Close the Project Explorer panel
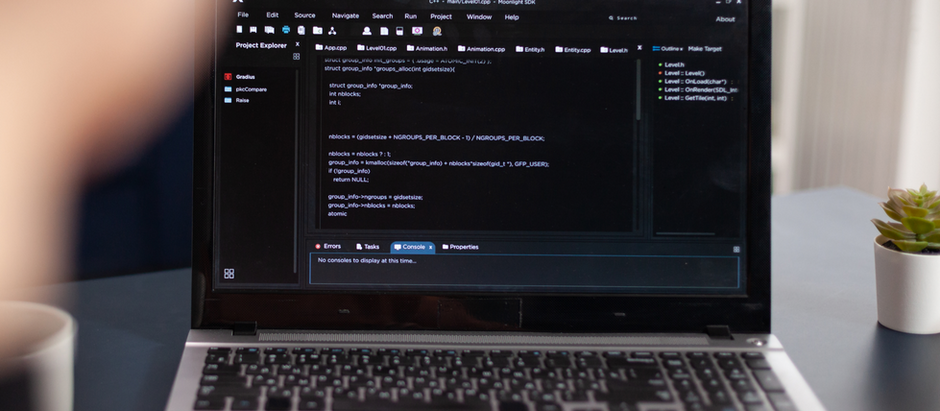Image resolution: width=940 pixels, height=411 pixels. click(297, 44)
